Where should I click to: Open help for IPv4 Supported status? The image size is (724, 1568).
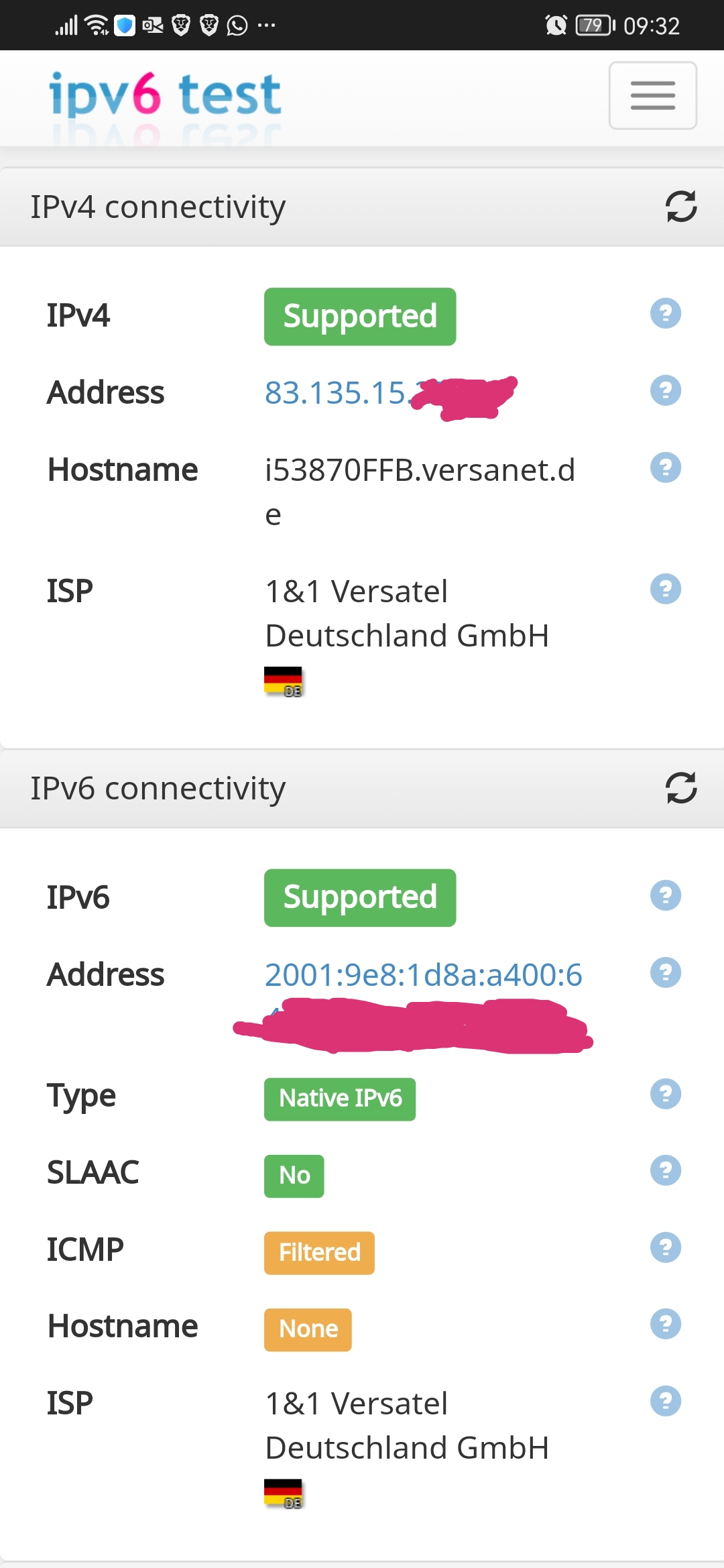tap(666, 313)
